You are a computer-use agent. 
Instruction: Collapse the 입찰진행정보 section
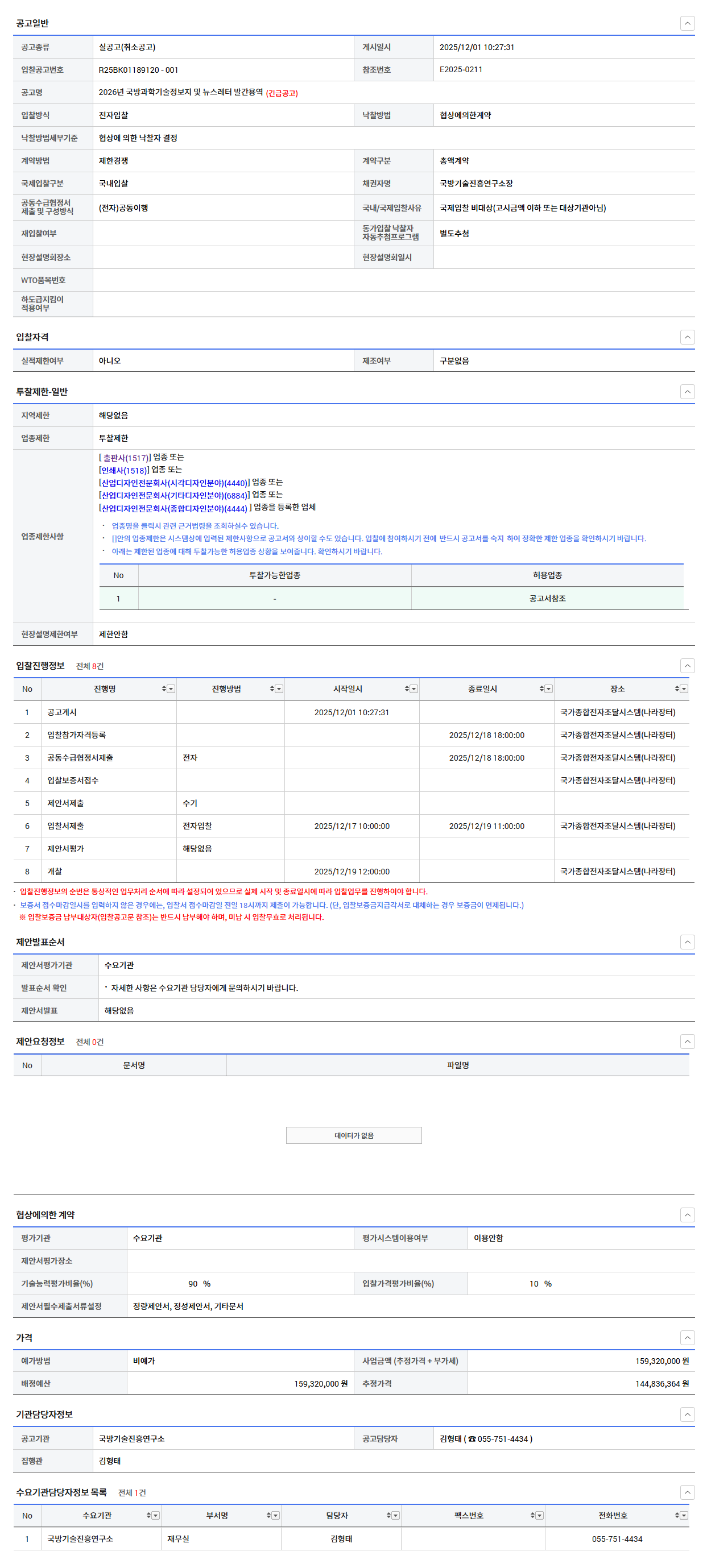pos(687,665)
